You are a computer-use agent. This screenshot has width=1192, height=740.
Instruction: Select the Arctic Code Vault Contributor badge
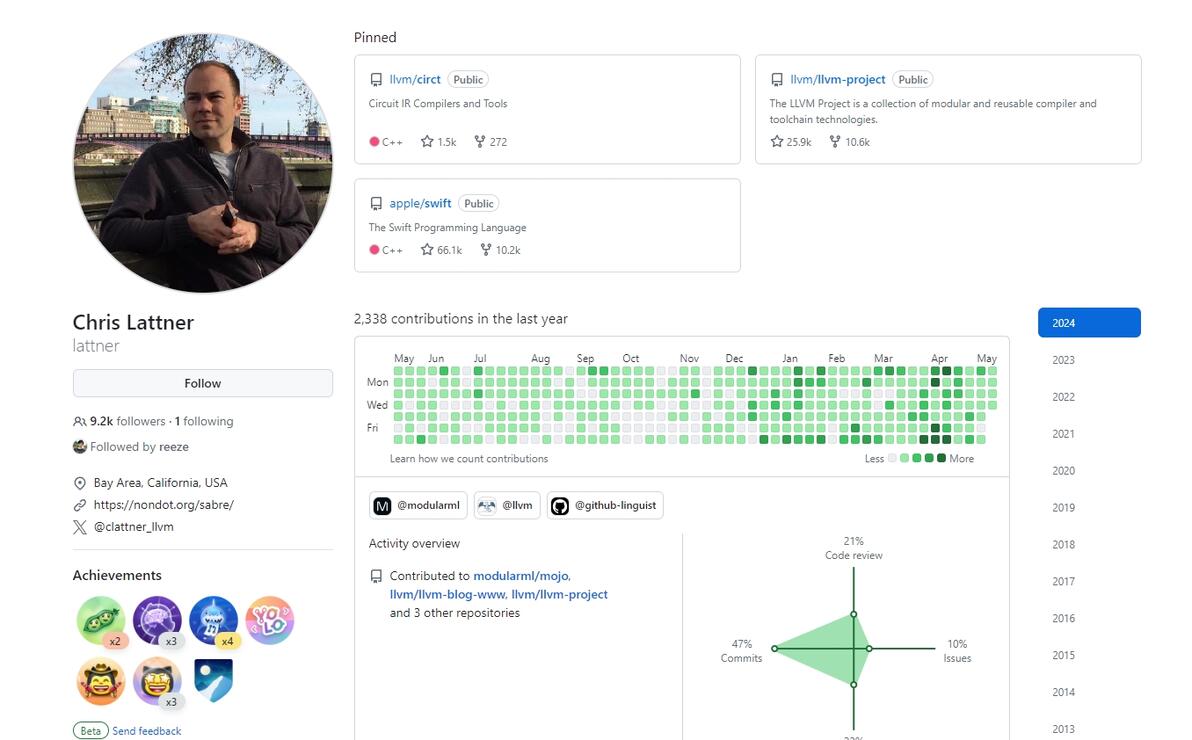pyautogui.click(x=213, y=680)
